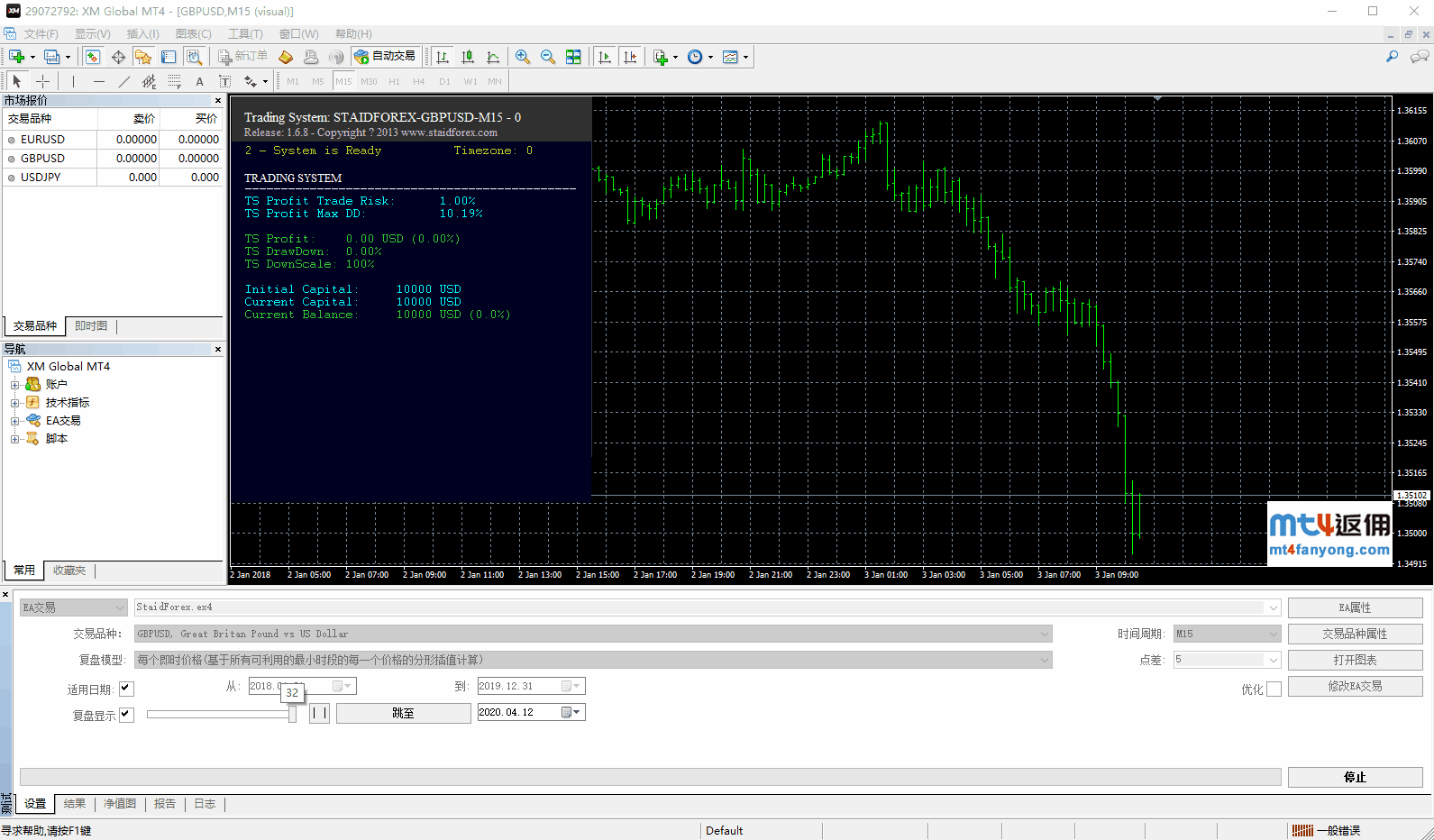Open the 图表(C) menu
The image size is (1434, 840).
click(x=193, y=34)
